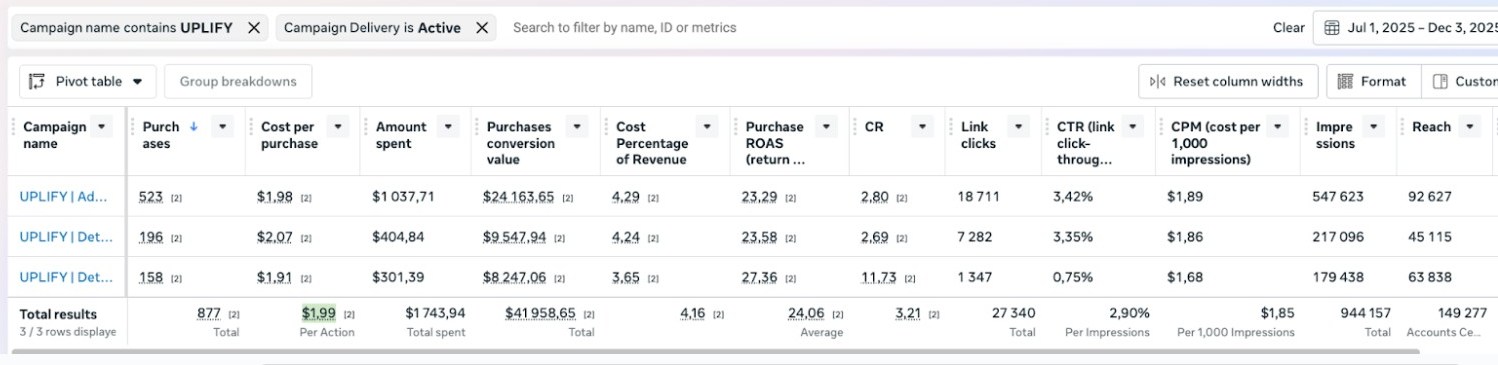Viewport: 1498px width, 365px height.
Task: Open CPM column dropdown arrow
Action: tap(1278, 127)
